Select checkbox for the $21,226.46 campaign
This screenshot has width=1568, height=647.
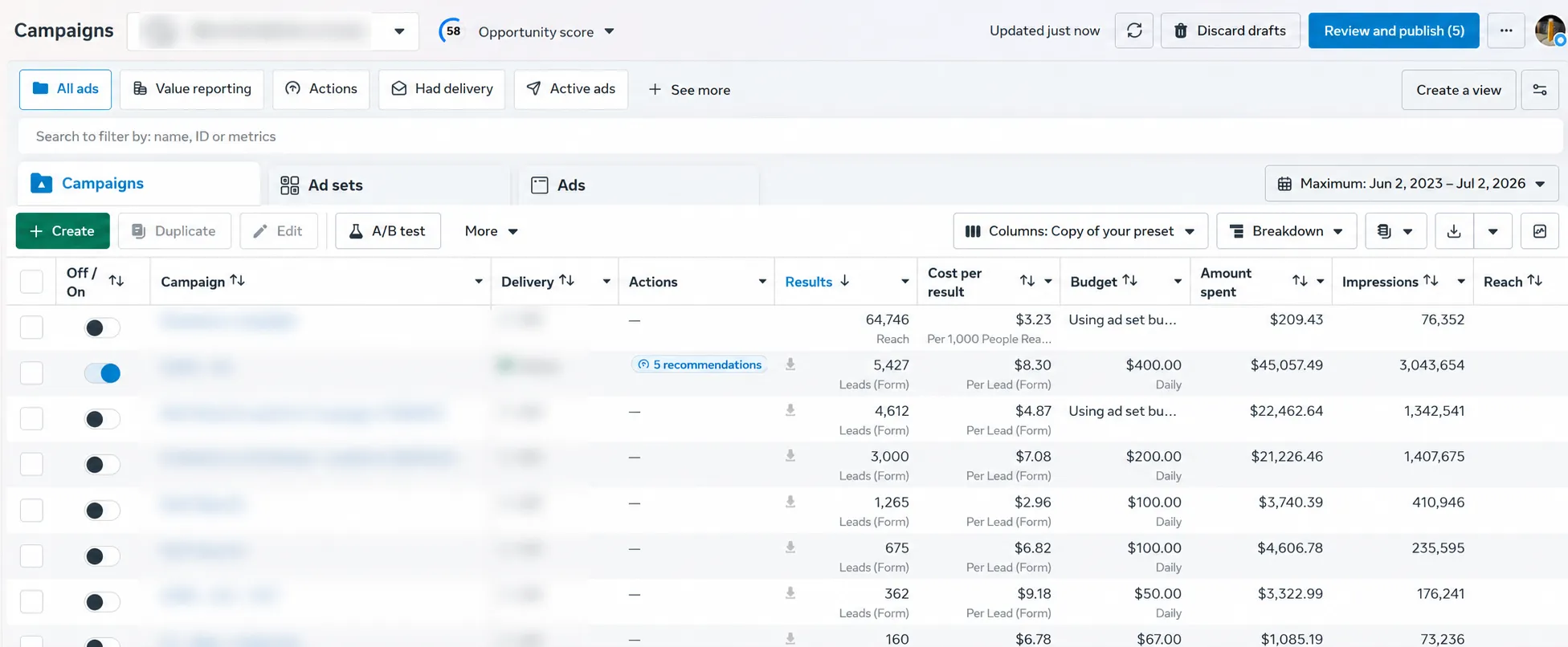click(31, 464)
